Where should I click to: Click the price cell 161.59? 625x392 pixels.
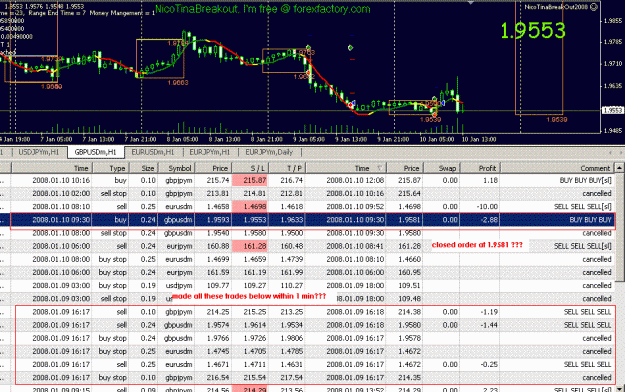coord(218,272)
